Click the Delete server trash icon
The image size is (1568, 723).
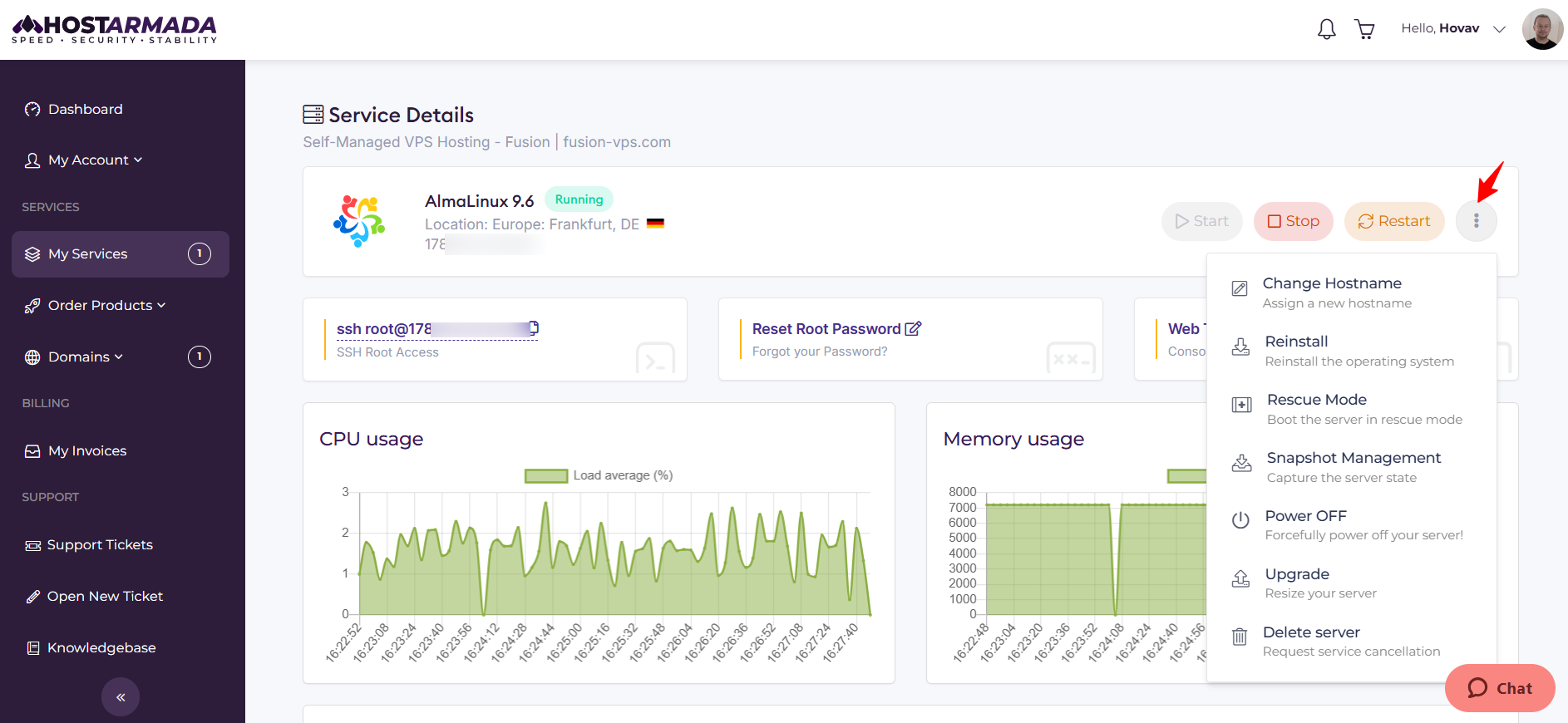pos(1240,637)
